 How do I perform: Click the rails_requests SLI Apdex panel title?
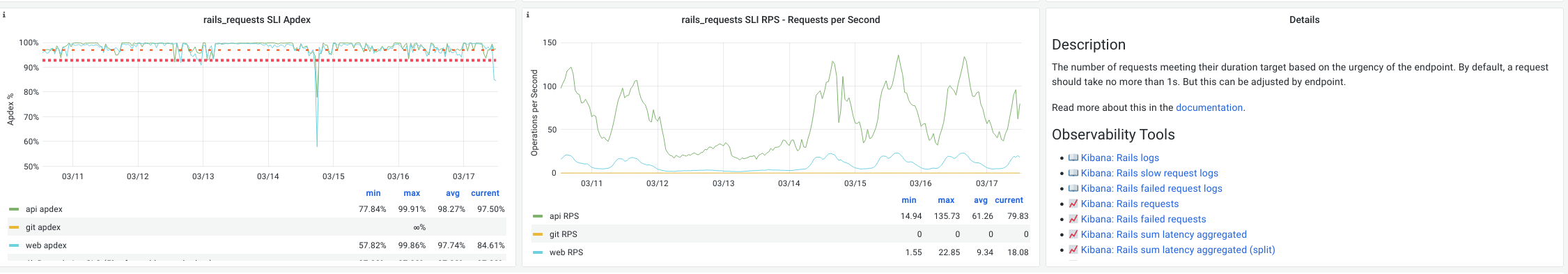point(257,20)
